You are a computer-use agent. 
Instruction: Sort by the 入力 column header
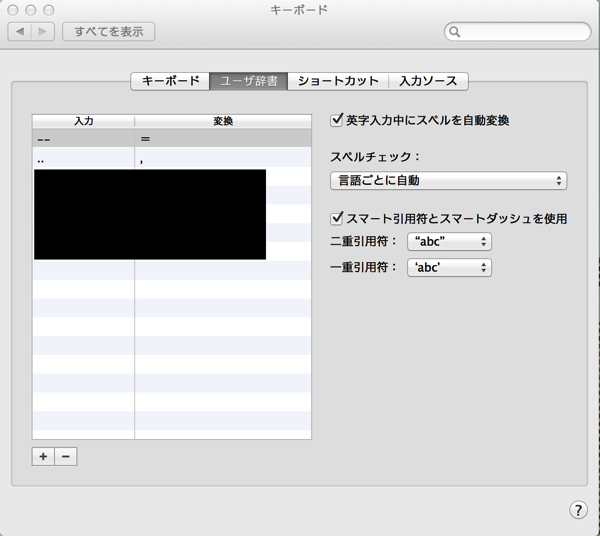[83, 121]
